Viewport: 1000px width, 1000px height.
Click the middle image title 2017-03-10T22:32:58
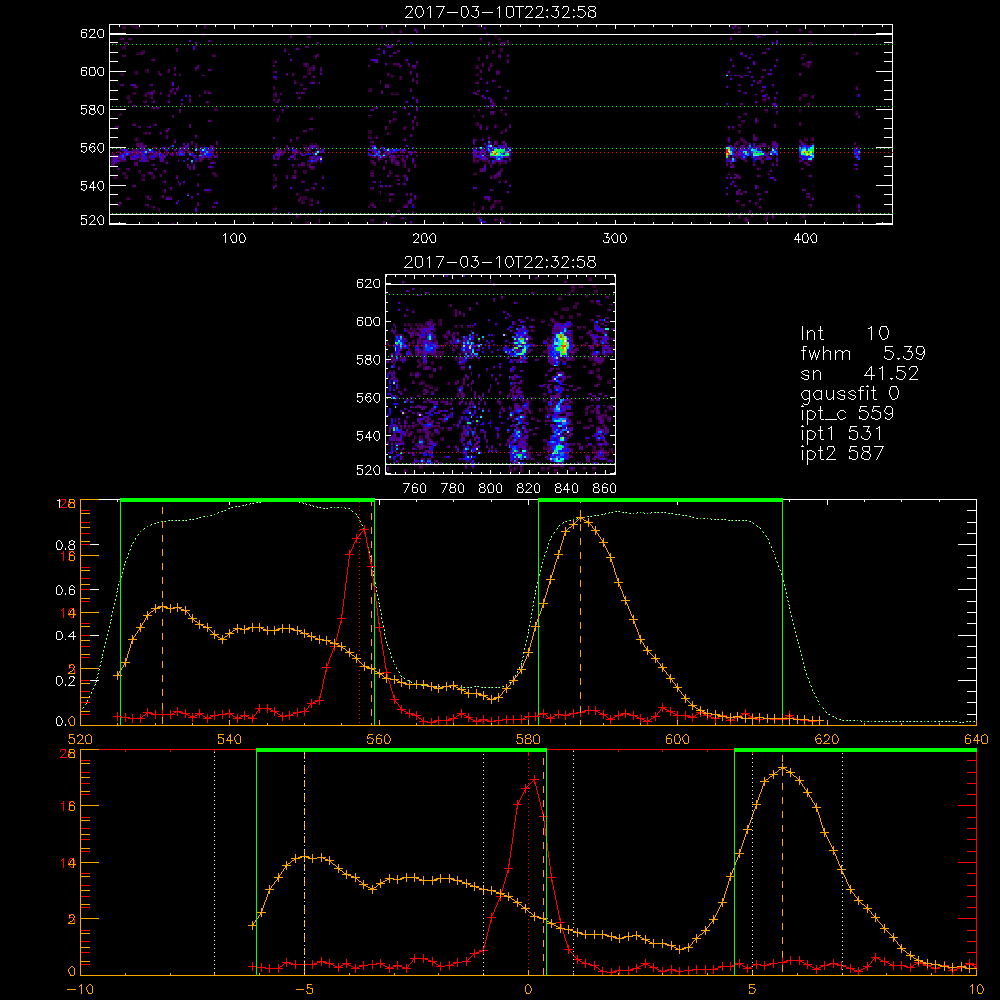[501, 262]
